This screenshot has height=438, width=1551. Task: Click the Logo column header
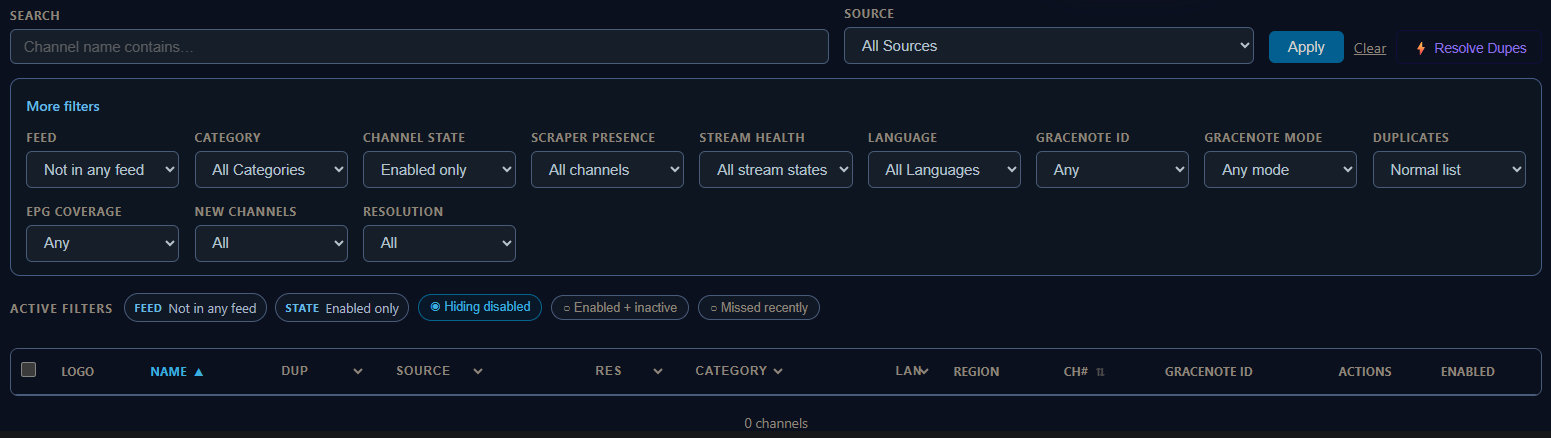click(x=77, y=371)
